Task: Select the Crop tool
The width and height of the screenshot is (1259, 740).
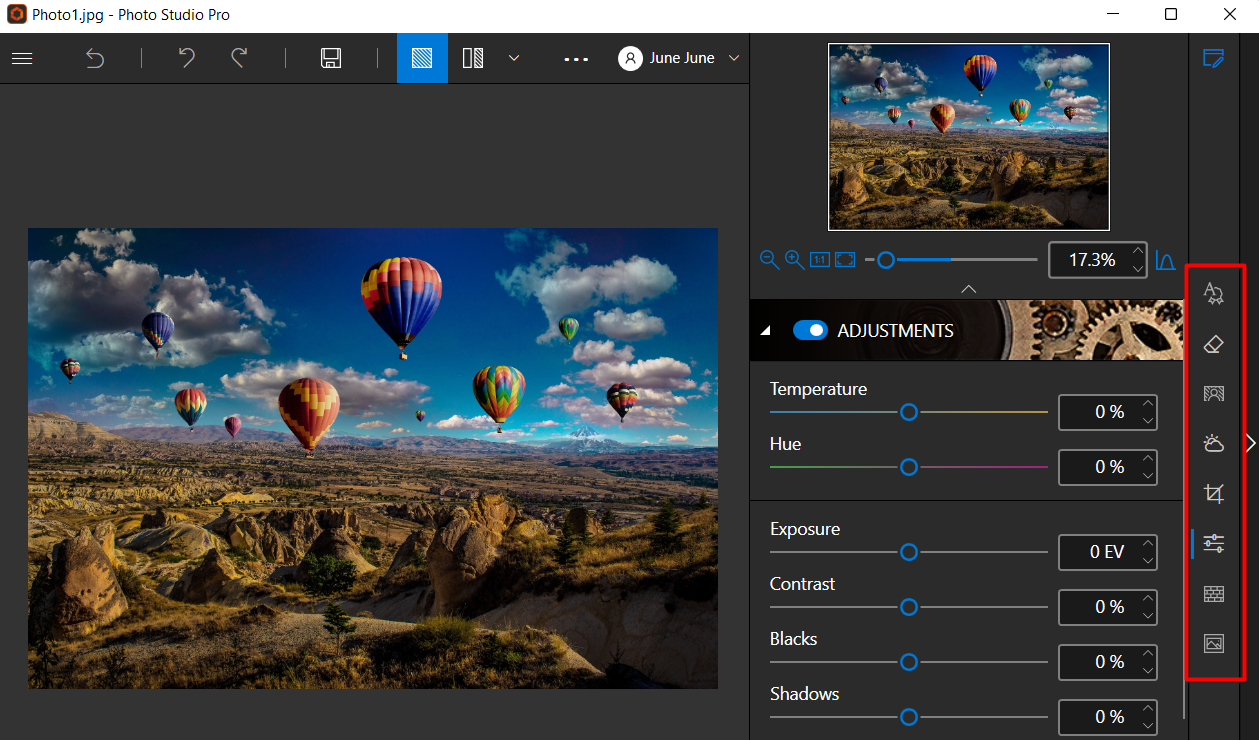Action: tap(1214, 494)
